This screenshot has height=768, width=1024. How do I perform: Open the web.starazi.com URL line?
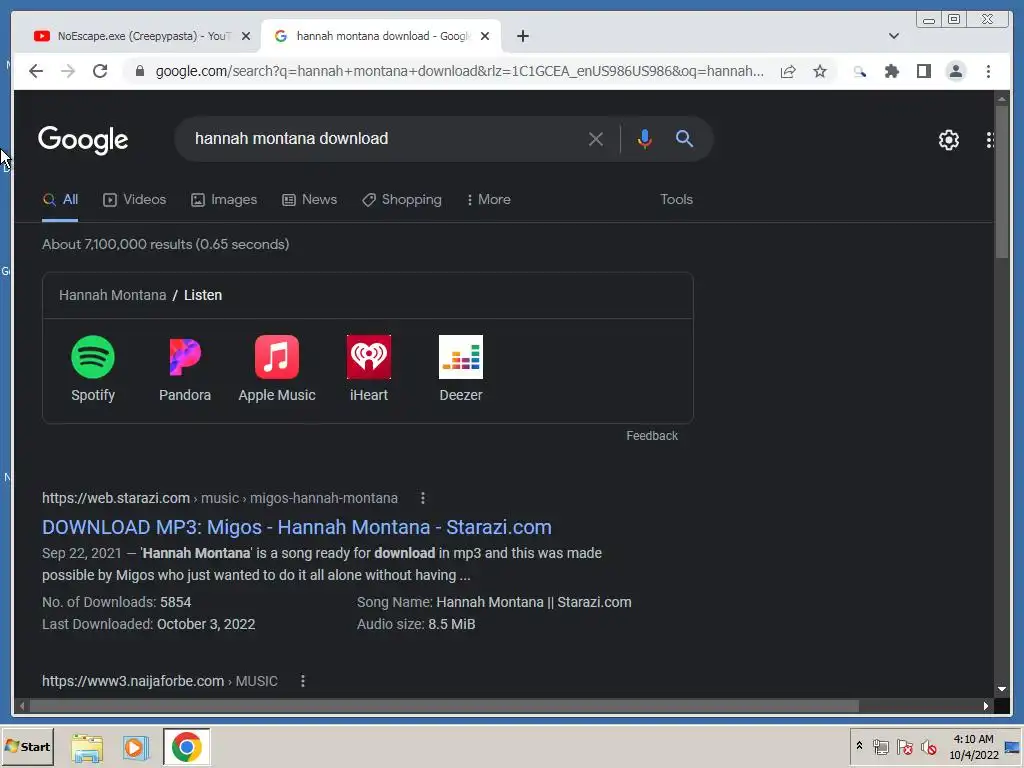[219, 498]
